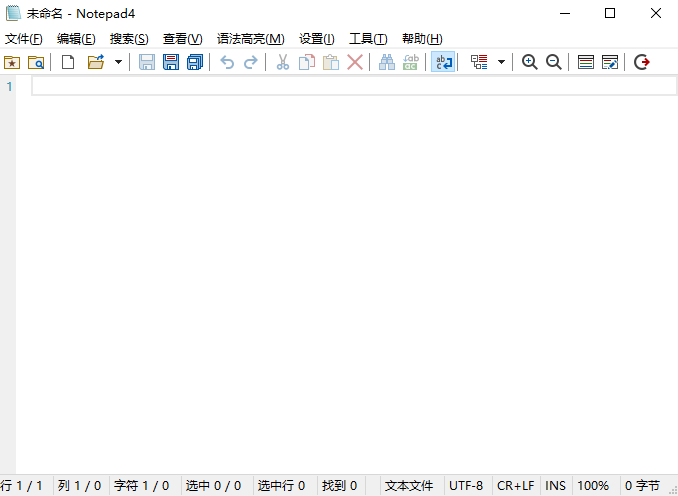The image size is (678, 496).
Task: Open the Select Scheme list icon
Action: (586, 62)
